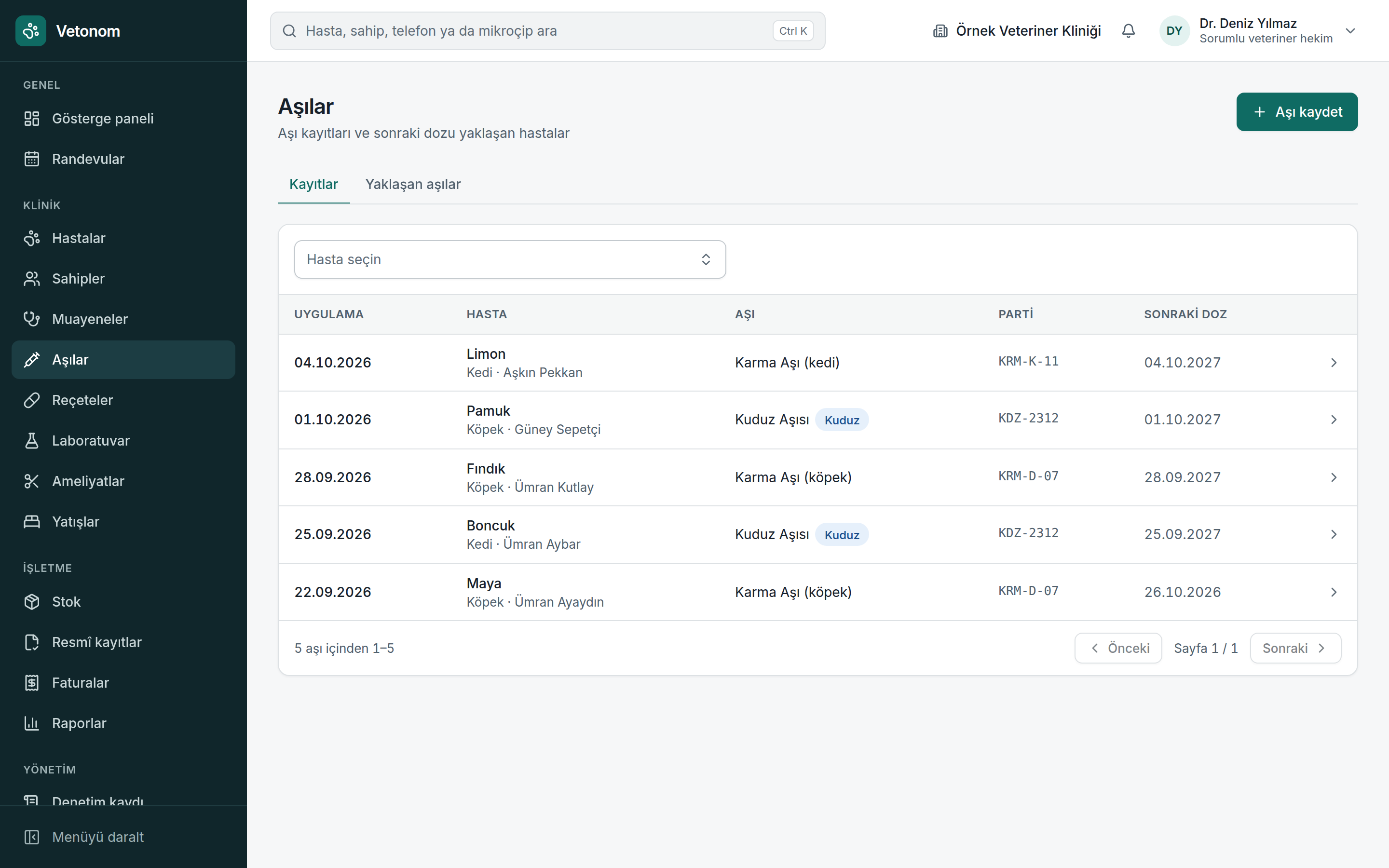Switch to Yaklaşan aşılar tab

point(413,184)
